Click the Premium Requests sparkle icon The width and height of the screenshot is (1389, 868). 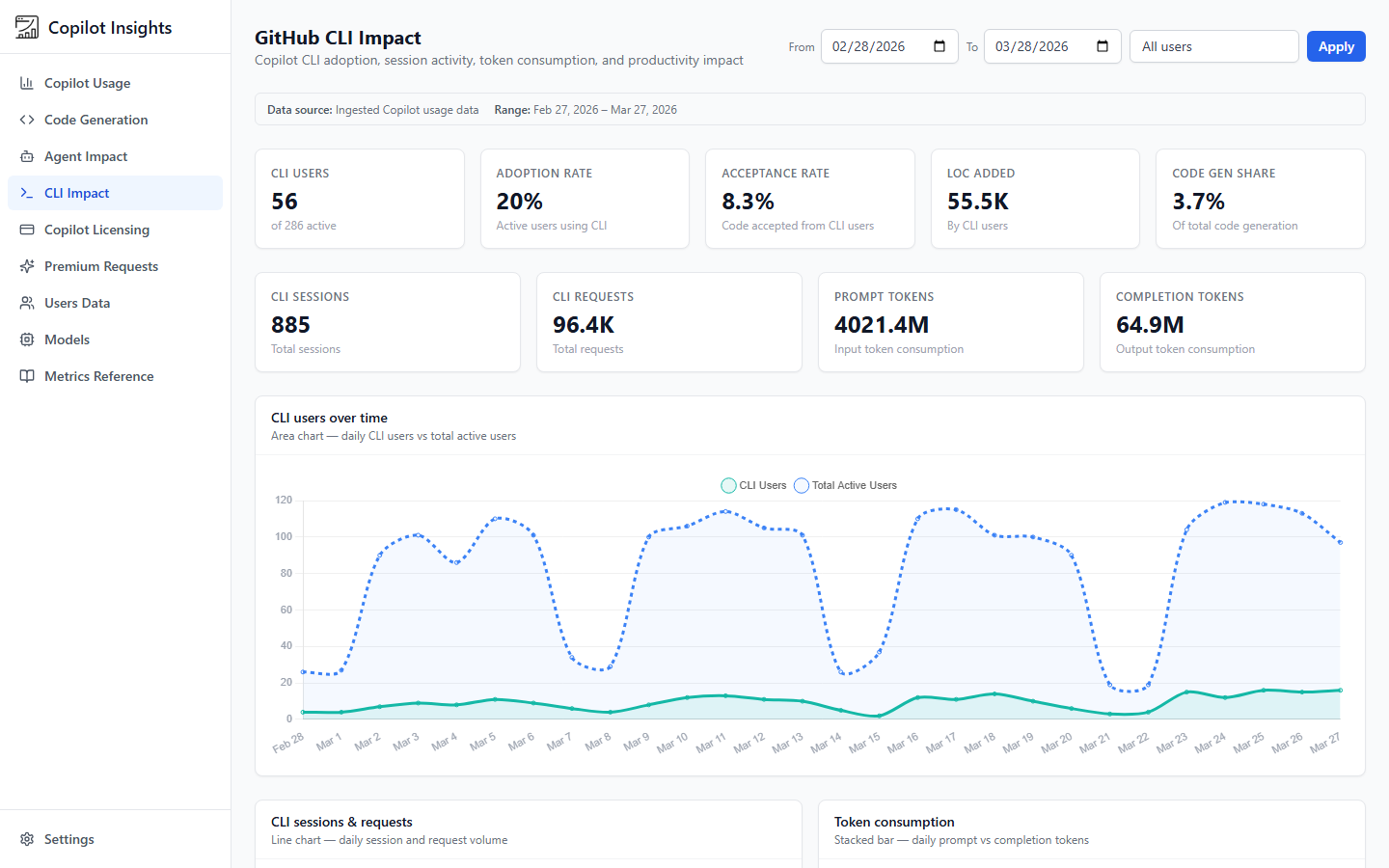(x=27, y=266)
